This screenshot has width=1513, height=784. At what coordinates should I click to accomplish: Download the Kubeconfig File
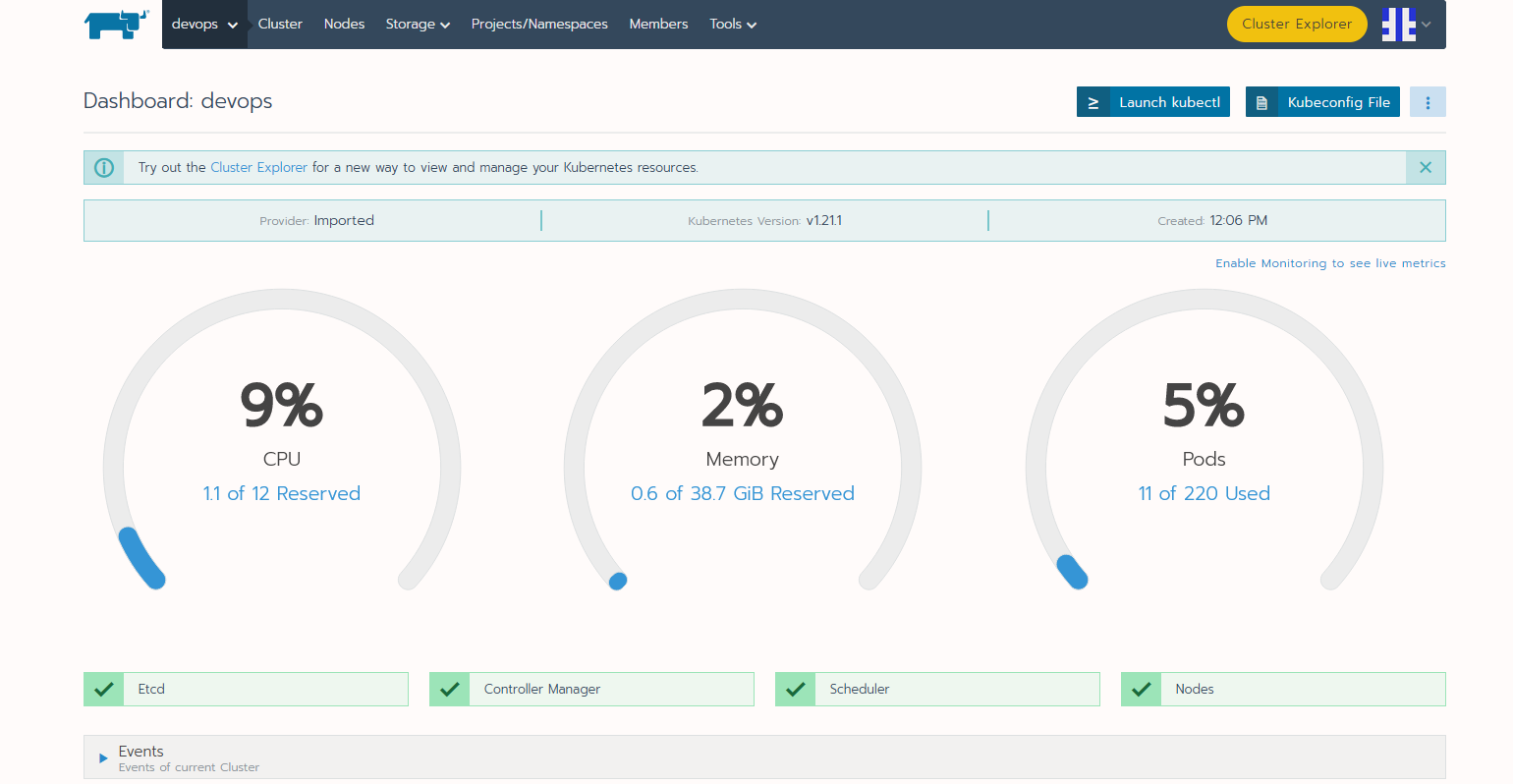[1322, 102]
